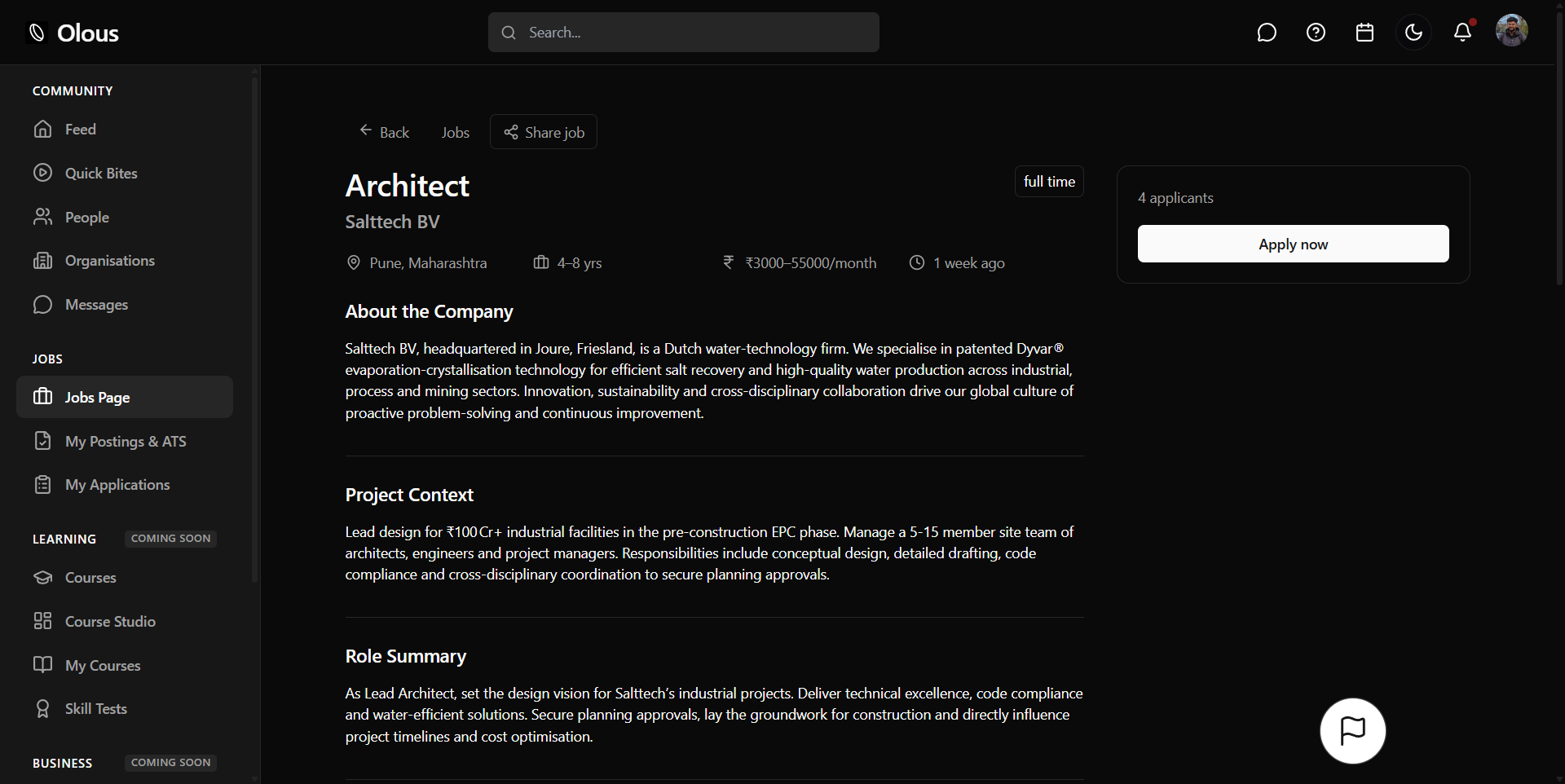
Task: Click the Messages bubble icon in sidebar
Action: 42,305
